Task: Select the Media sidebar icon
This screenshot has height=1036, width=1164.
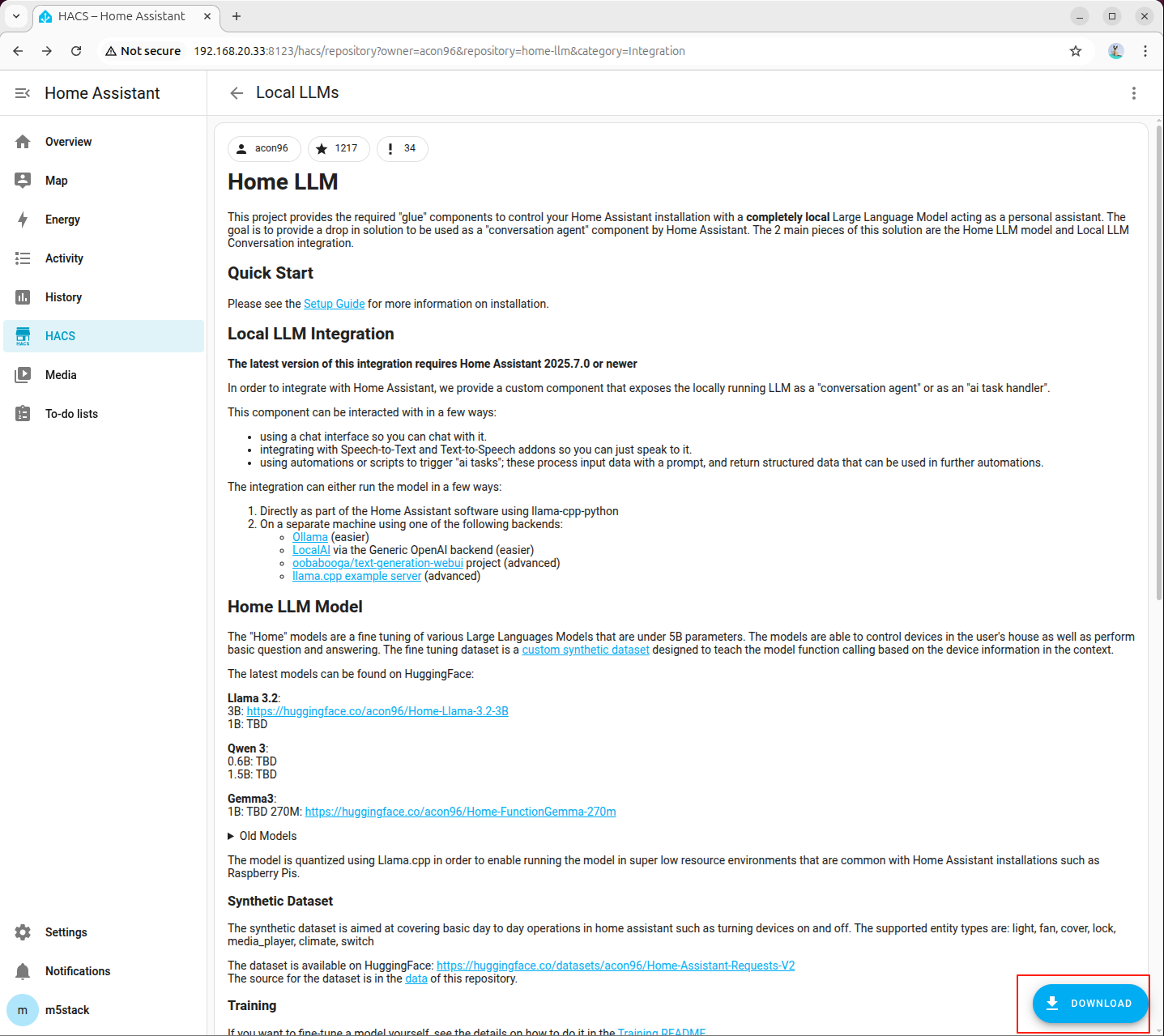Action: pos(23,375)
